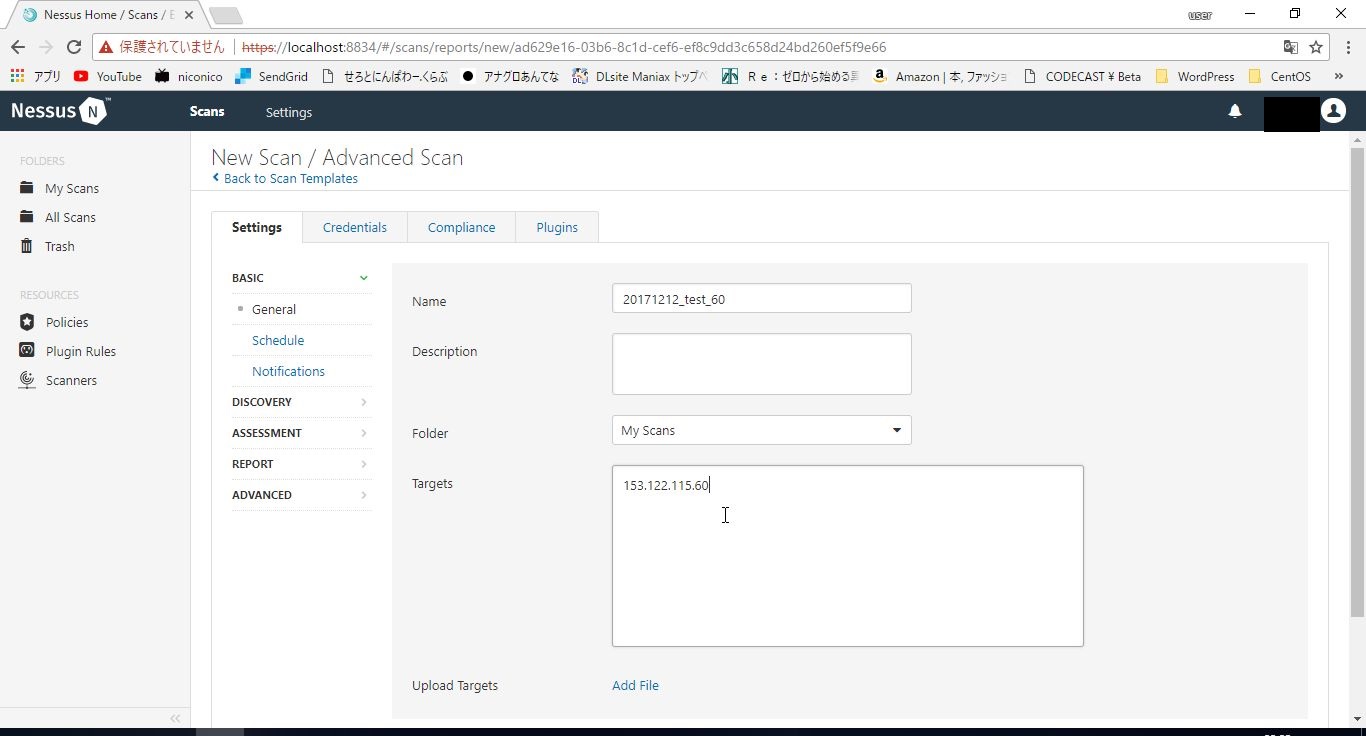Reload the page in browser
The image size is (1366, 736).
73,47
